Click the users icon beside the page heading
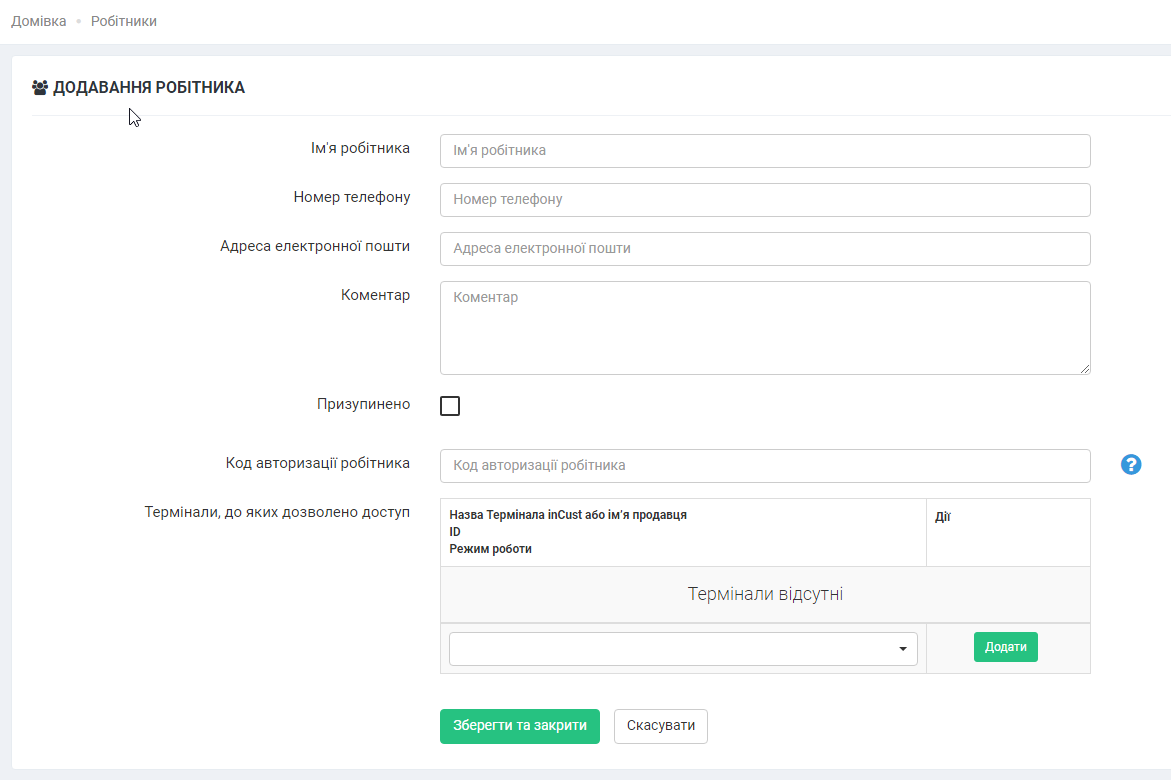The width and height of the screenshot is (1171, 780). click(40, 88)
